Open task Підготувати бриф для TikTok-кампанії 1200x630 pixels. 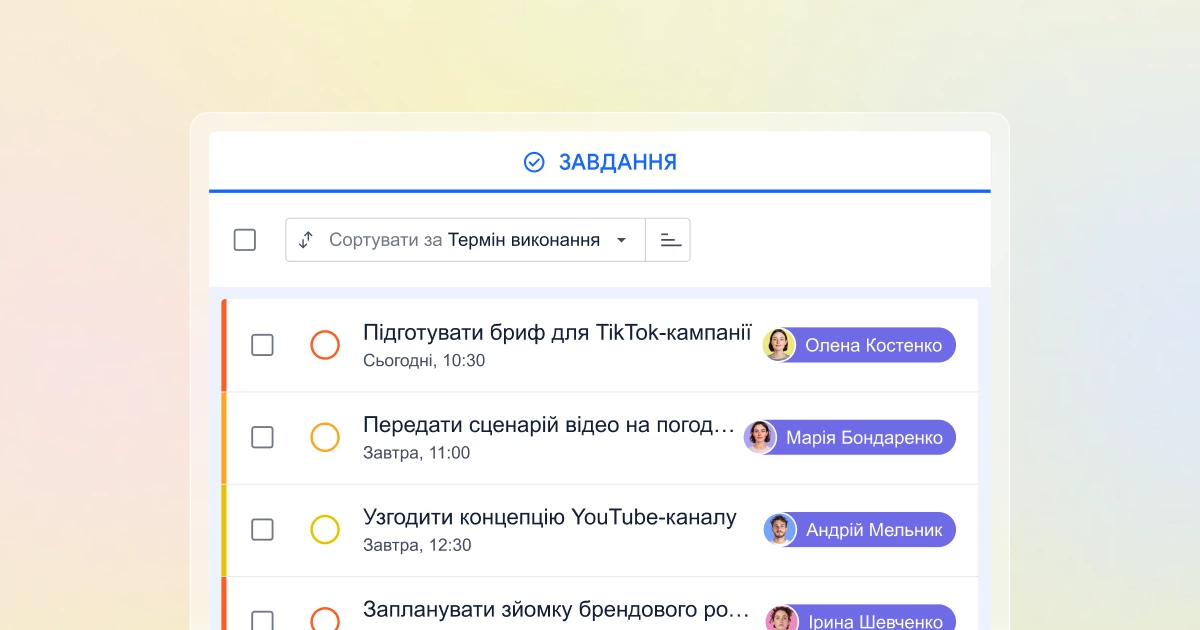pyautogui.click(x=557, y=332)
